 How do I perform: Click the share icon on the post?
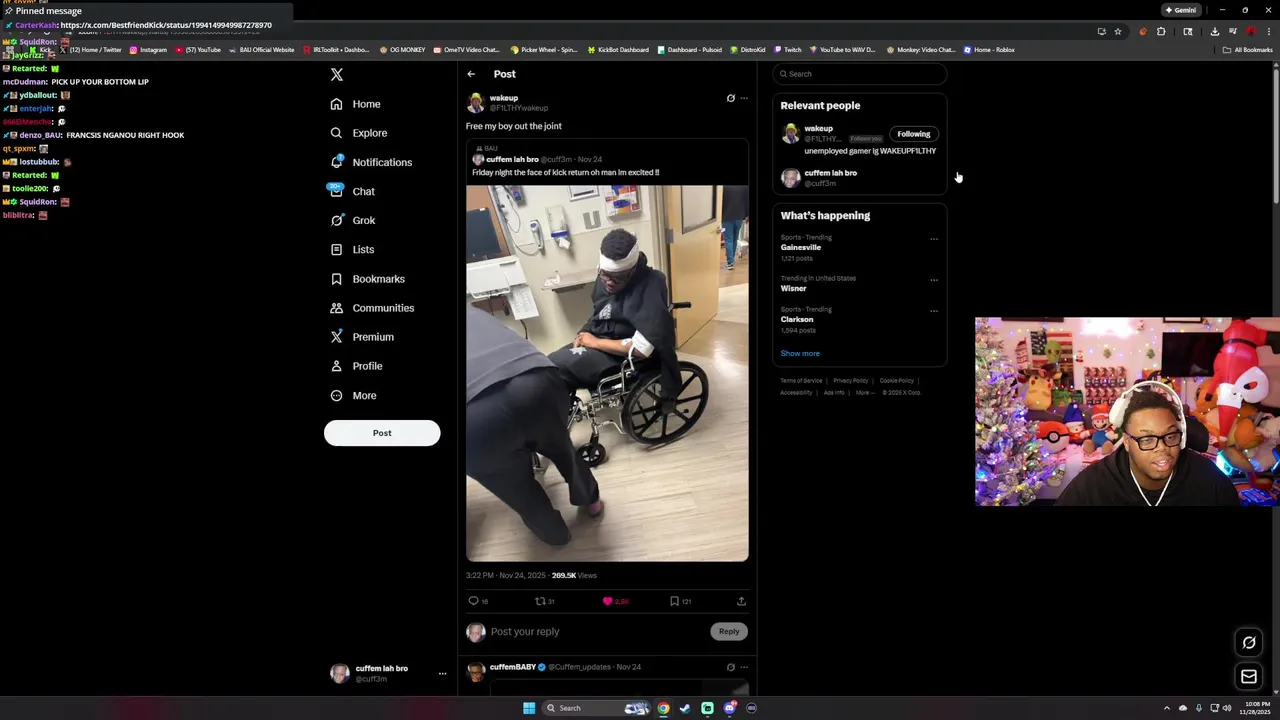[741, 601]
